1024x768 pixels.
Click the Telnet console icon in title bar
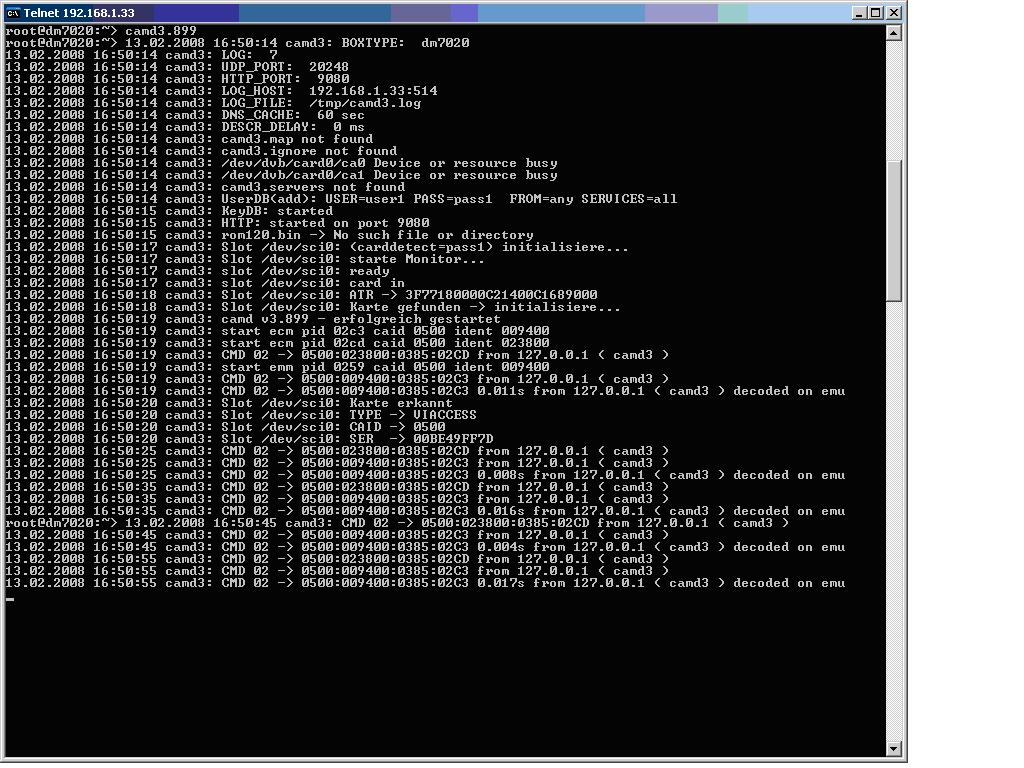(13, 13)
